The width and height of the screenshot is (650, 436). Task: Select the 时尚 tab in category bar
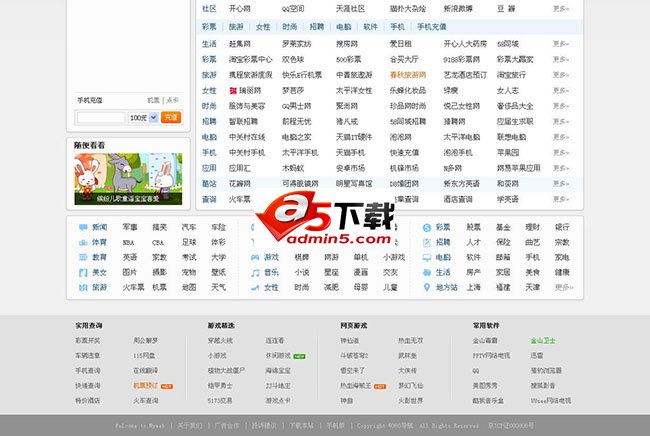pos(289,27)
